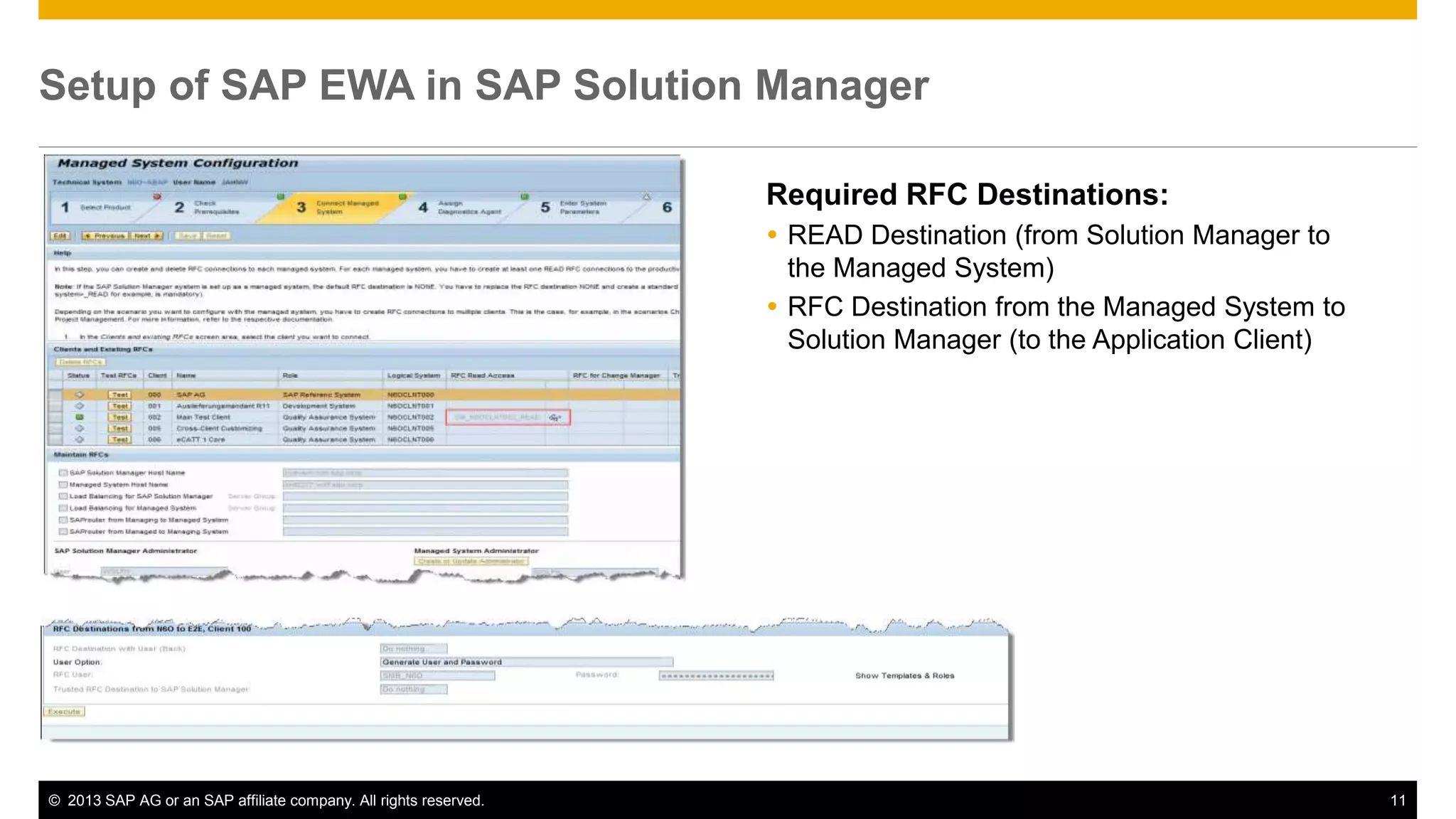
Task: Click the triangle status indicator on step 5
Action: pos(647,197)
